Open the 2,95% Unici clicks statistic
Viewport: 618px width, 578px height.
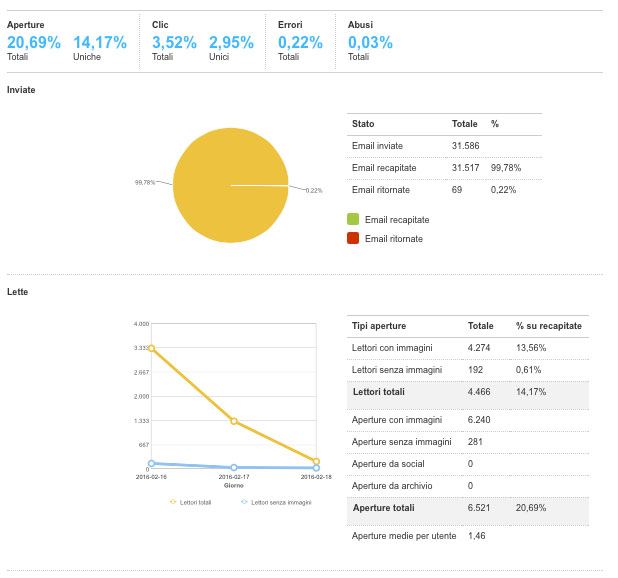[x=231, y=42]
